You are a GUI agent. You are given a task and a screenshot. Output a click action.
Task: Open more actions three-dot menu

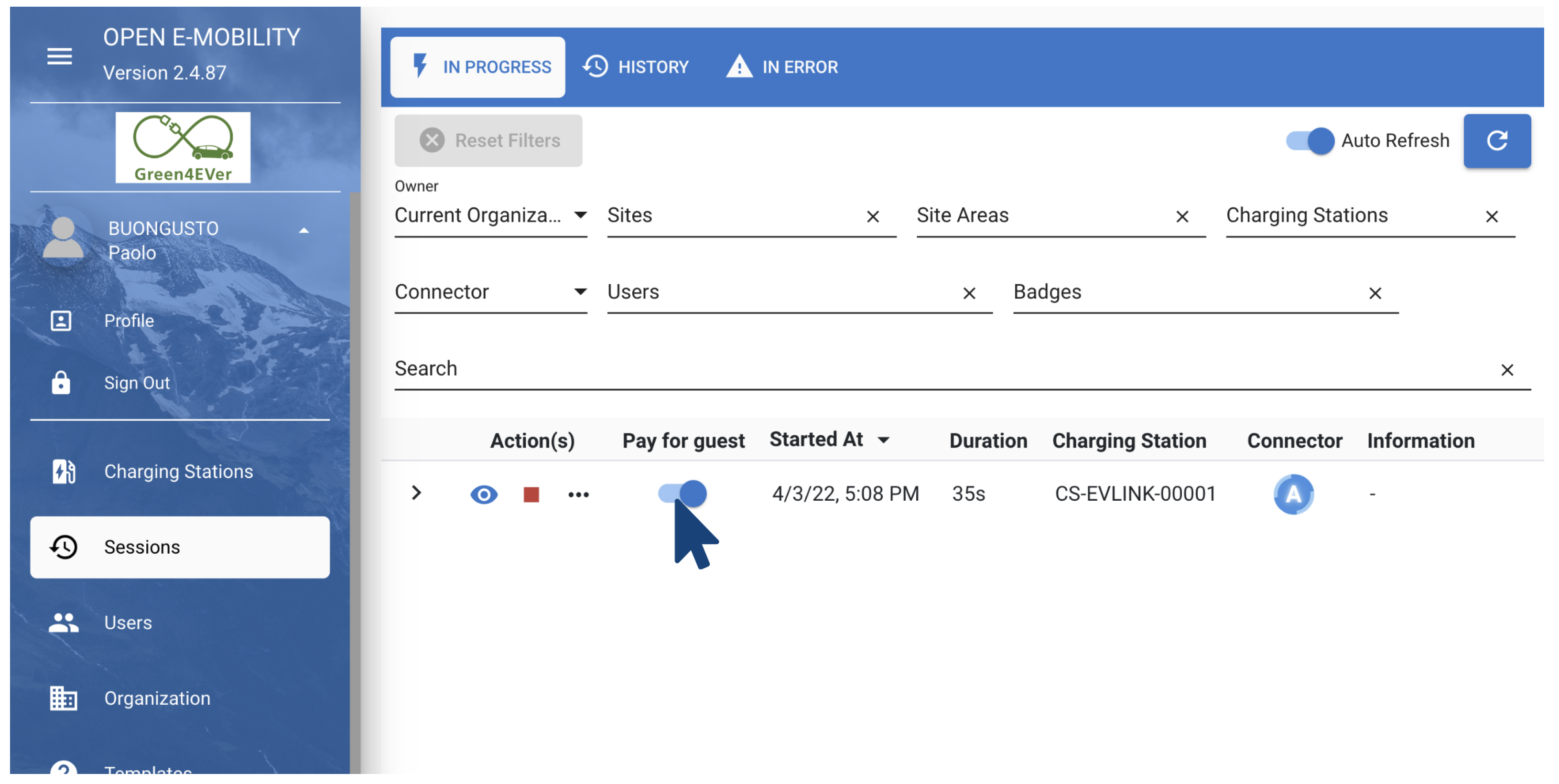point(578,495)
